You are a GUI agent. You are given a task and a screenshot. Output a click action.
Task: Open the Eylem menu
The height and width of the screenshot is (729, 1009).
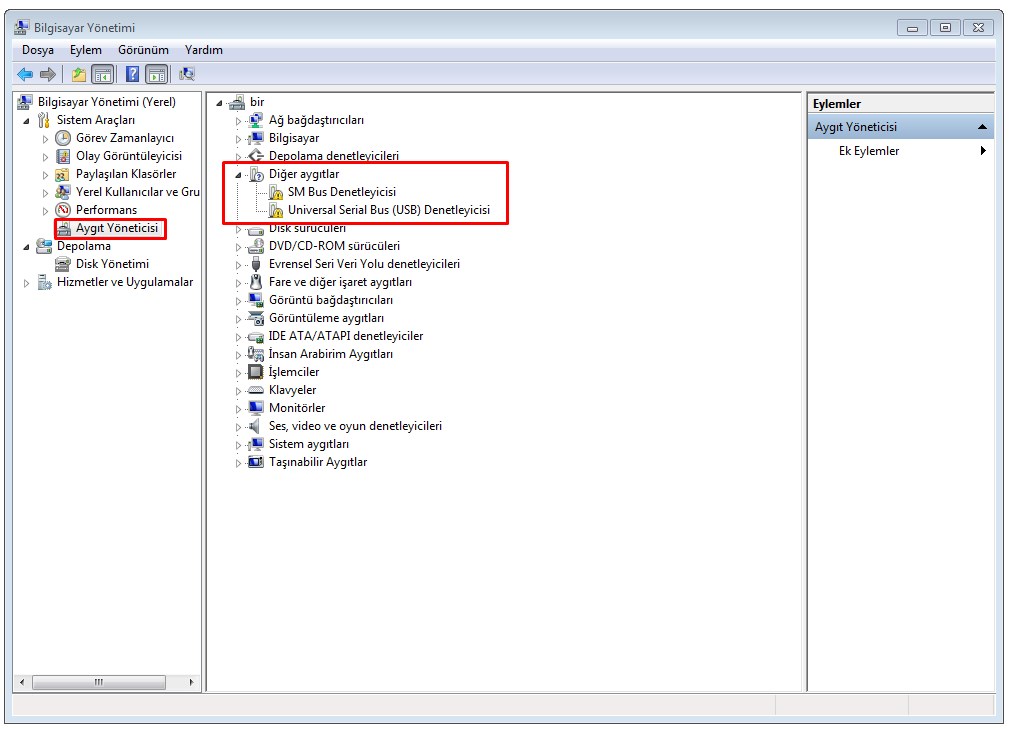click(86, 50)
